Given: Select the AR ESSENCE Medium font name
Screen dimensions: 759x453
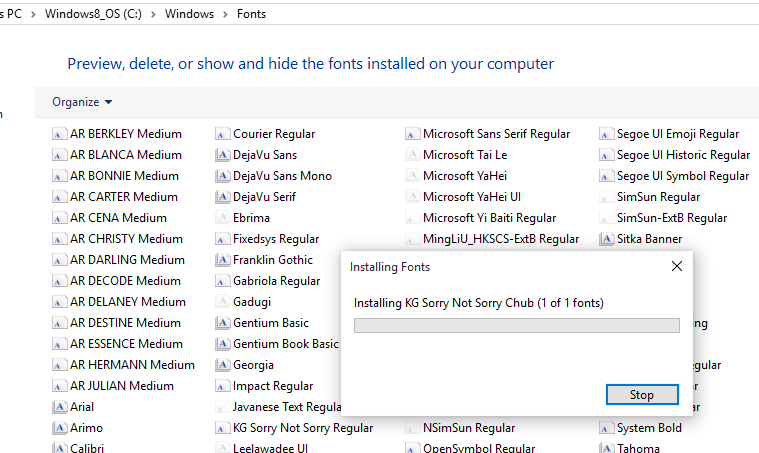Looking at the screenshot, I should click(126, 344).
